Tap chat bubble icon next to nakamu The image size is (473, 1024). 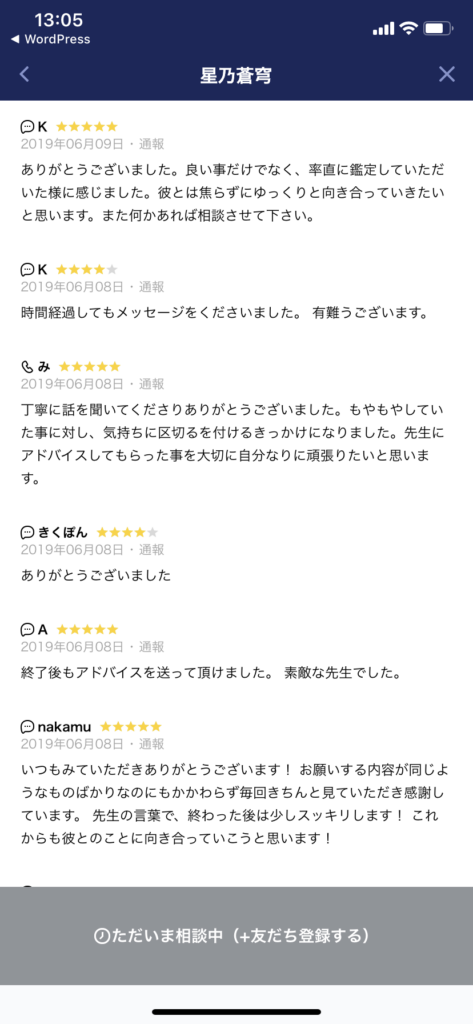point(27,726)
